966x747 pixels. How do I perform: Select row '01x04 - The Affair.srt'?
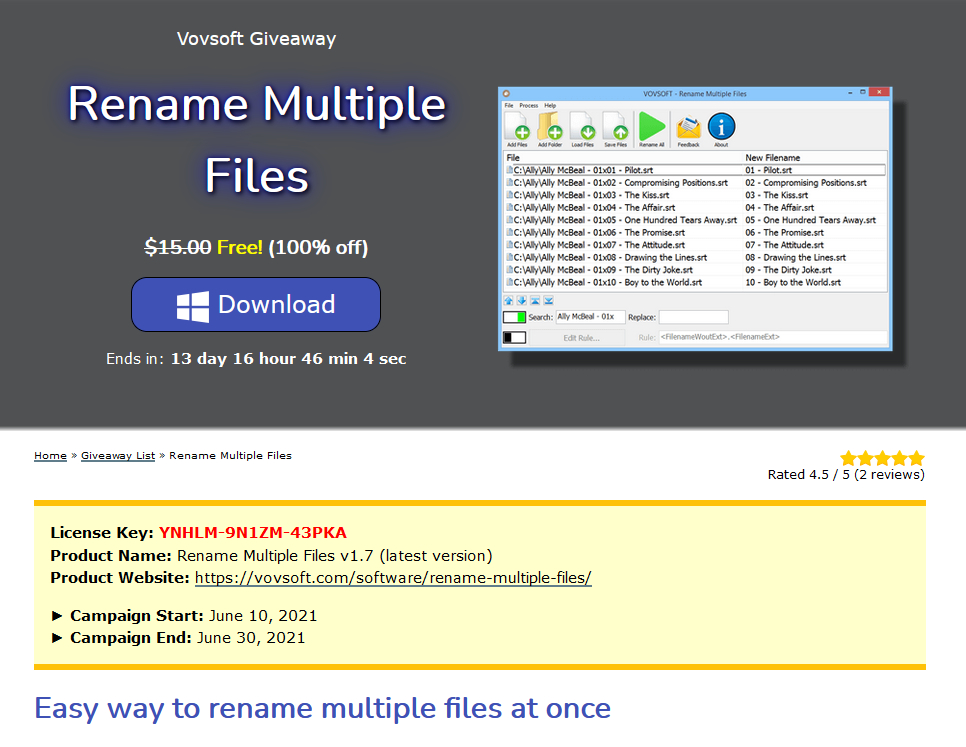tap(696, 208)
